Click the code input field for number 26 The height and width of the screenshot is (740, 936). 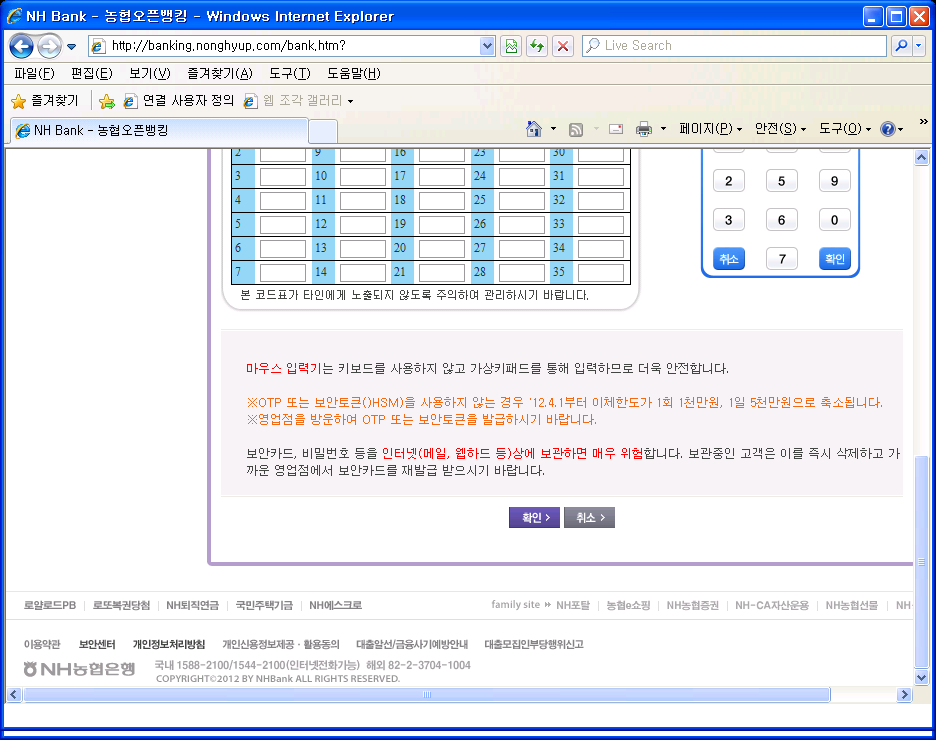[x=522, y=224]
